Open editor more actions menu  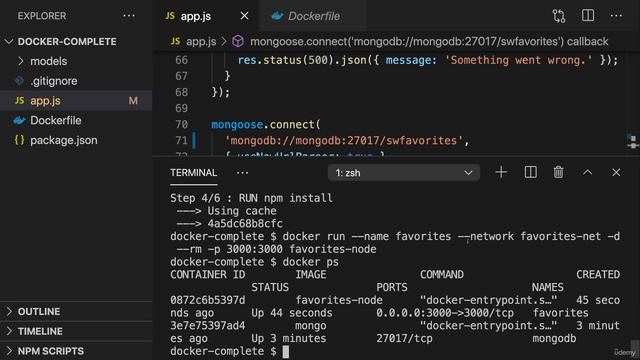(x=616, y=16)
